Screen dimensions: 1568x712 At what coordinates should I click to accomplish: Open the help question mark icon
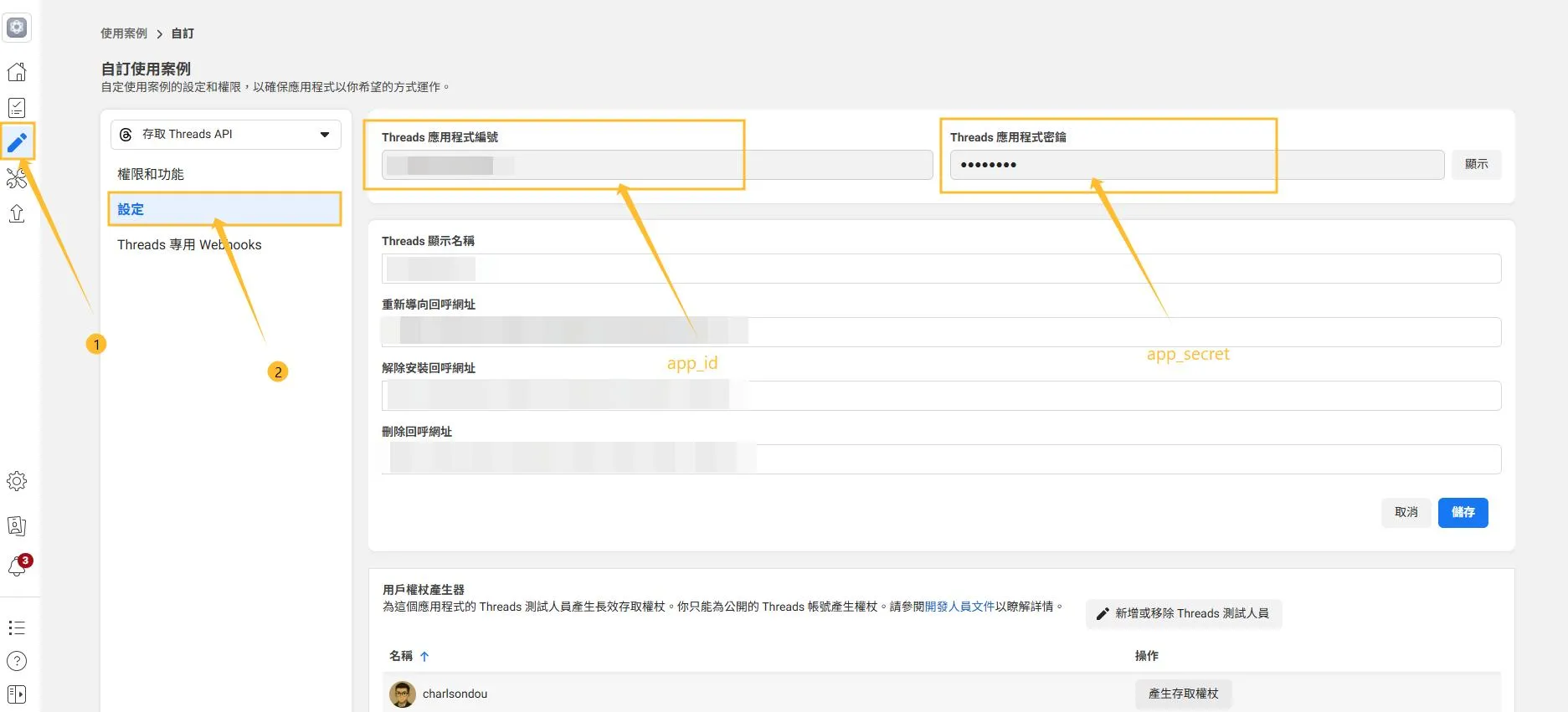(17, 661)
